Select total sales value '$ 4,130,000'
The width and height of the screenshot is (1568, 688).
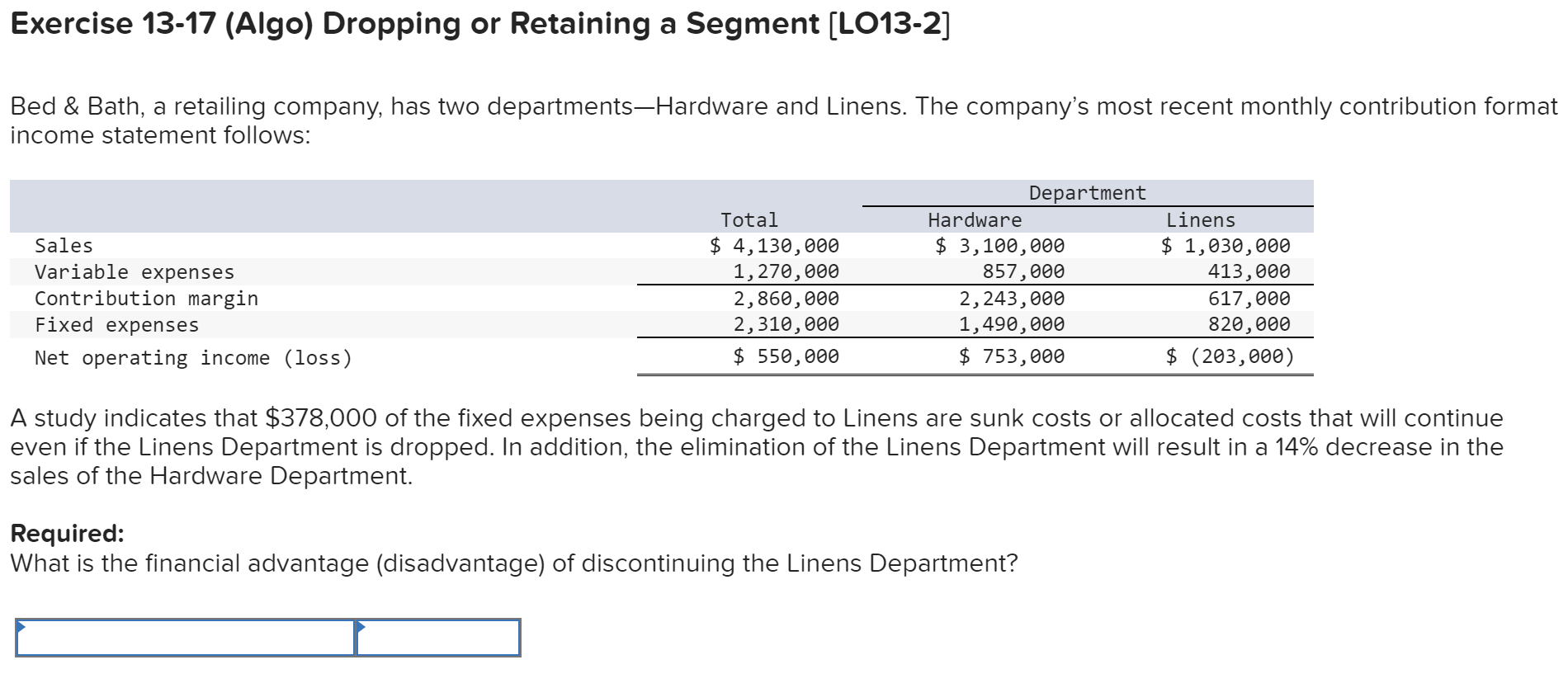[x=774, y=246]
